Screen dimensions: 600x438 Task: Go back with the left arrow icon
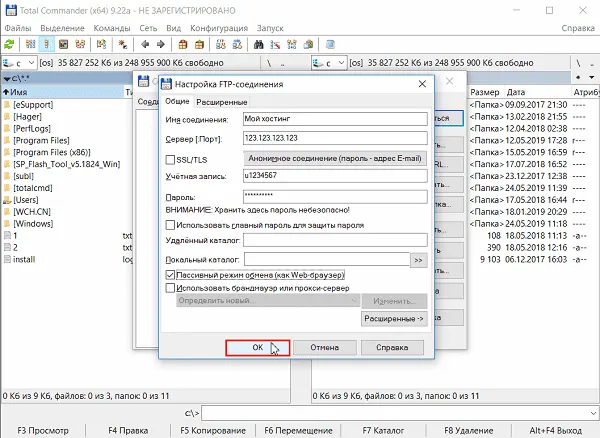[145, 44]
